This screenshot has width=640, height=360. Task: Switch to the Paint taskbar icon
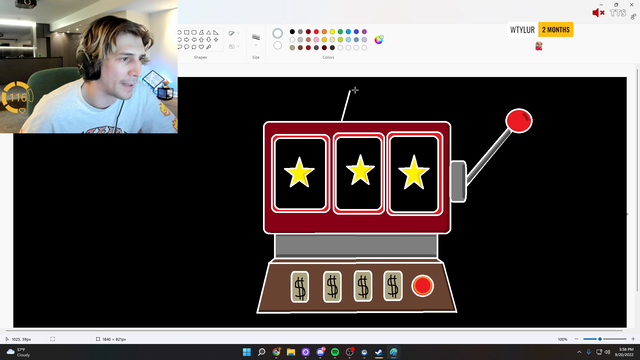[x=393, y=352]
